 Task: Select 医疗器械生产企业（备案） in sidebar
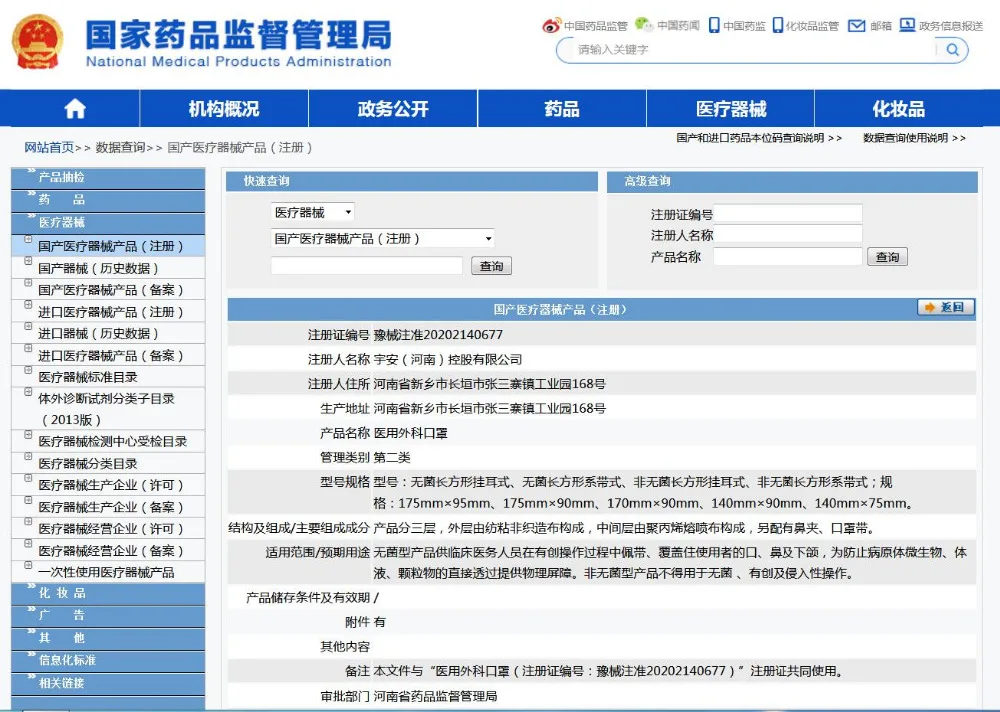point(110,507)
